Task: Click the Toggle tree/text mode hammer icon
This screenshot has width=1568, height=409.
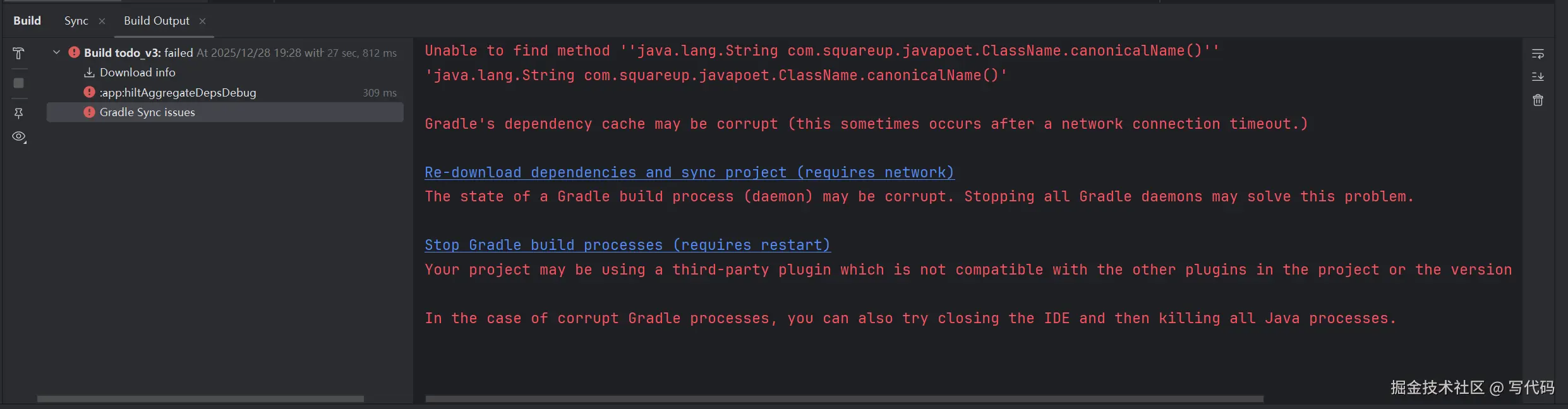Action: pyautogui.click(x=18, y=54)
